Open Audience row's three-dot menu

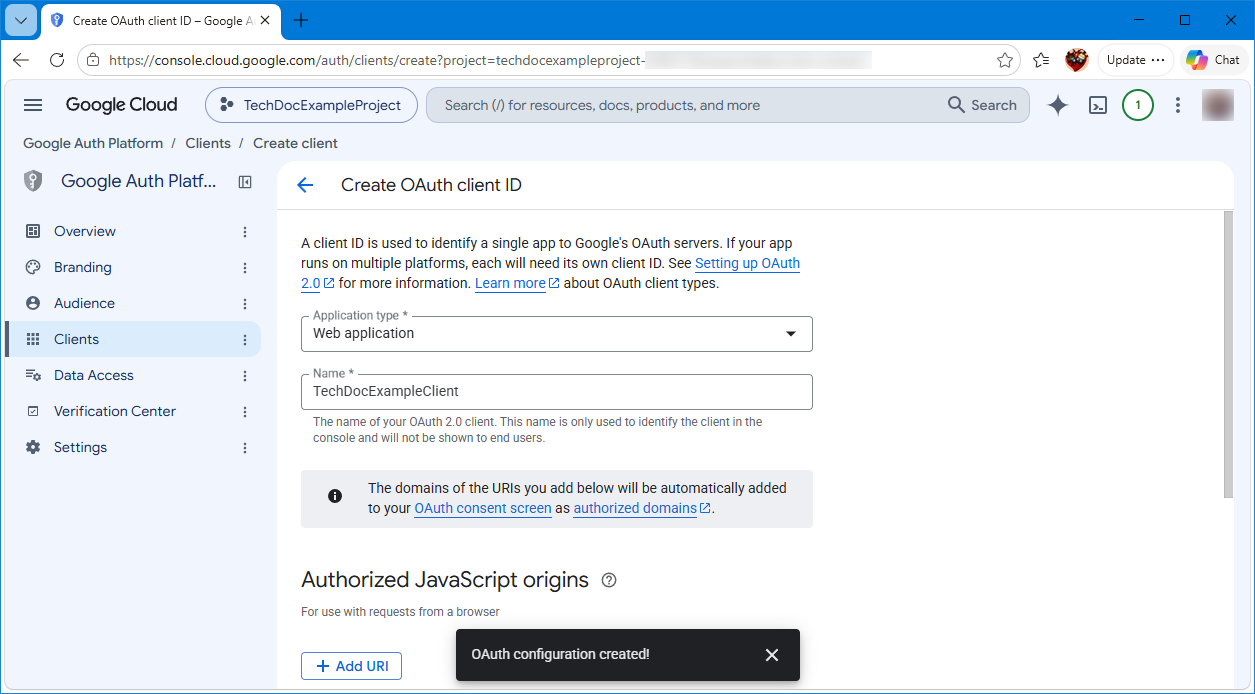(245, 304)
